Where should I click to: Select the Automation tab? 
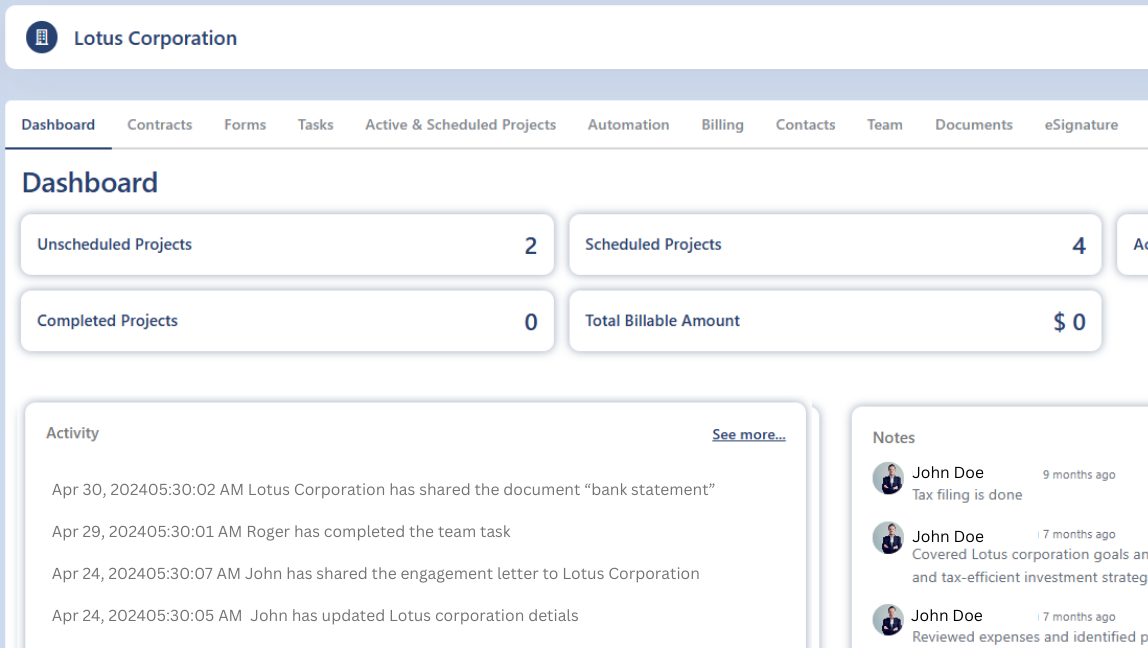628,125
